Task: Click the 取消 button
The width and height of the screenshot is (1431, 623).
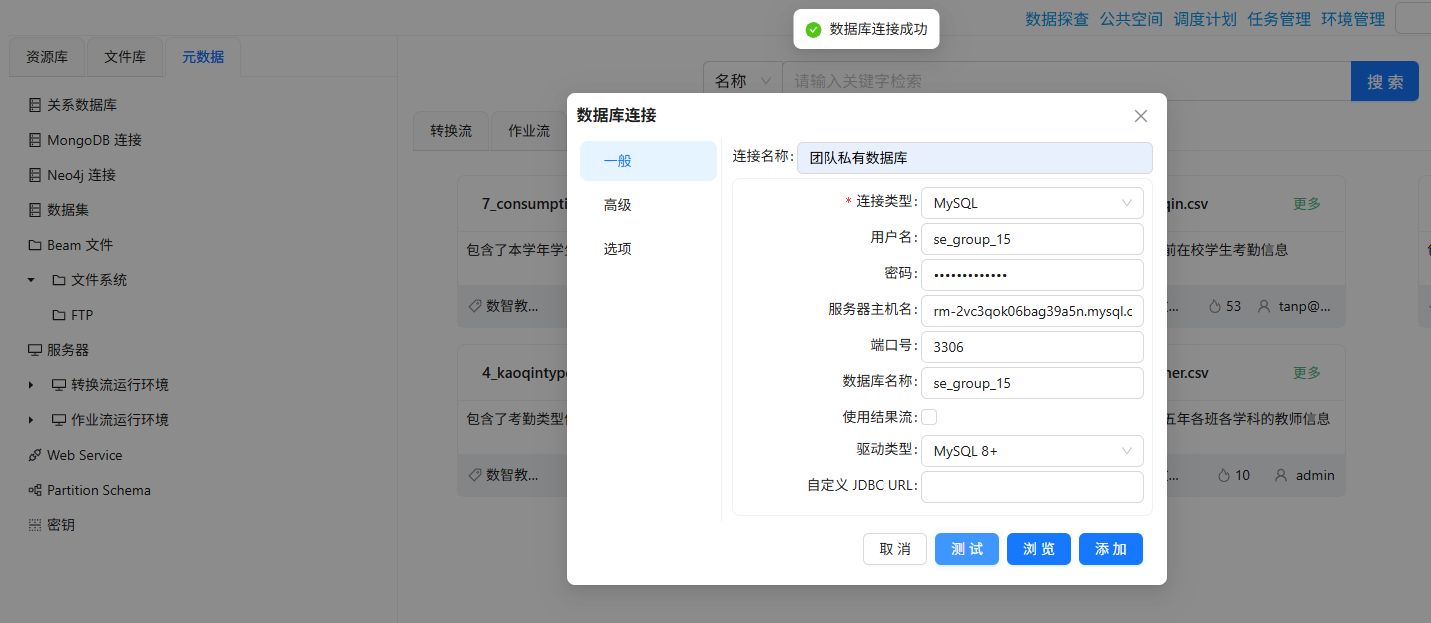Action: tap(895, 549)
